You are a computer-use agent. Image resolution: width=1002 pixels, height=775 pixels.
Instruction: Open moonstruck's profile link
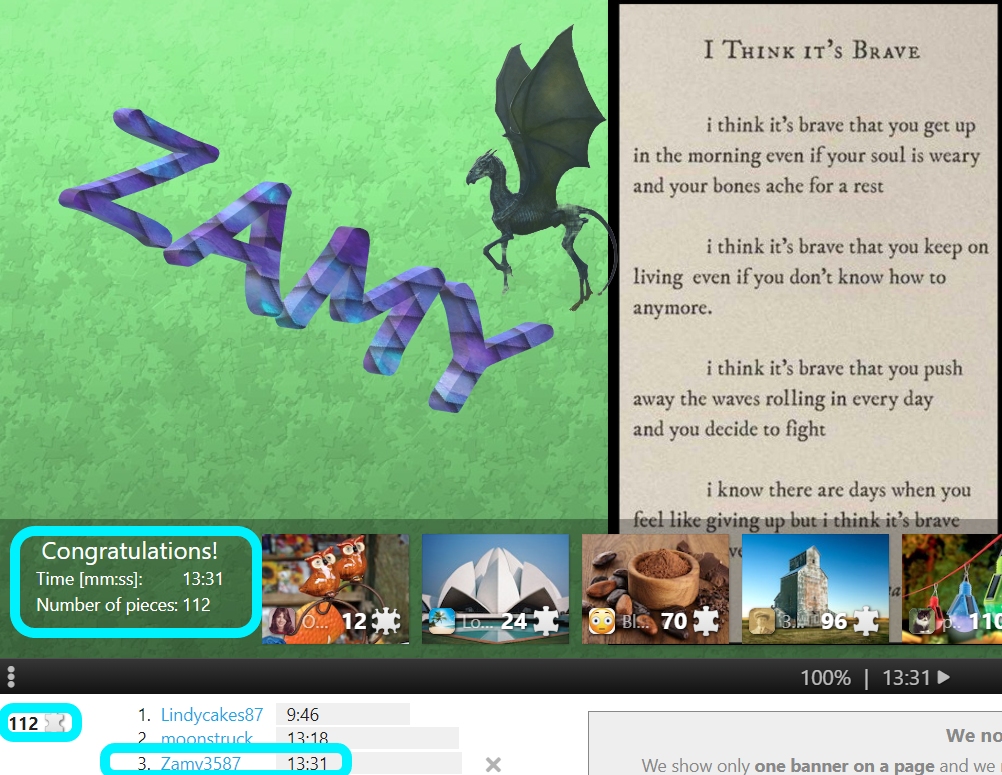click(206, 739)
